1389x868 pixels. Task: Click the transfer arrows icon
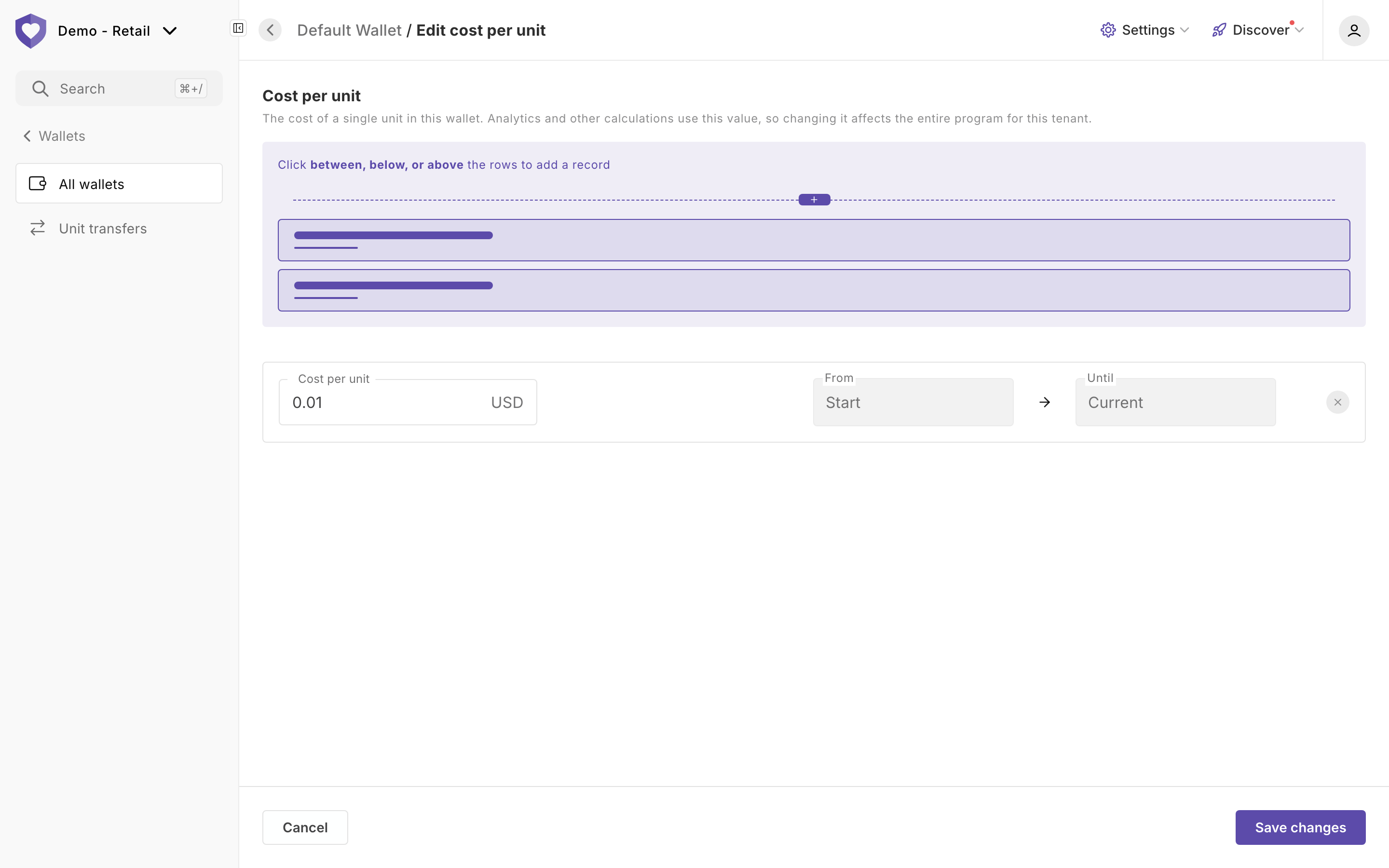(38, 229)
